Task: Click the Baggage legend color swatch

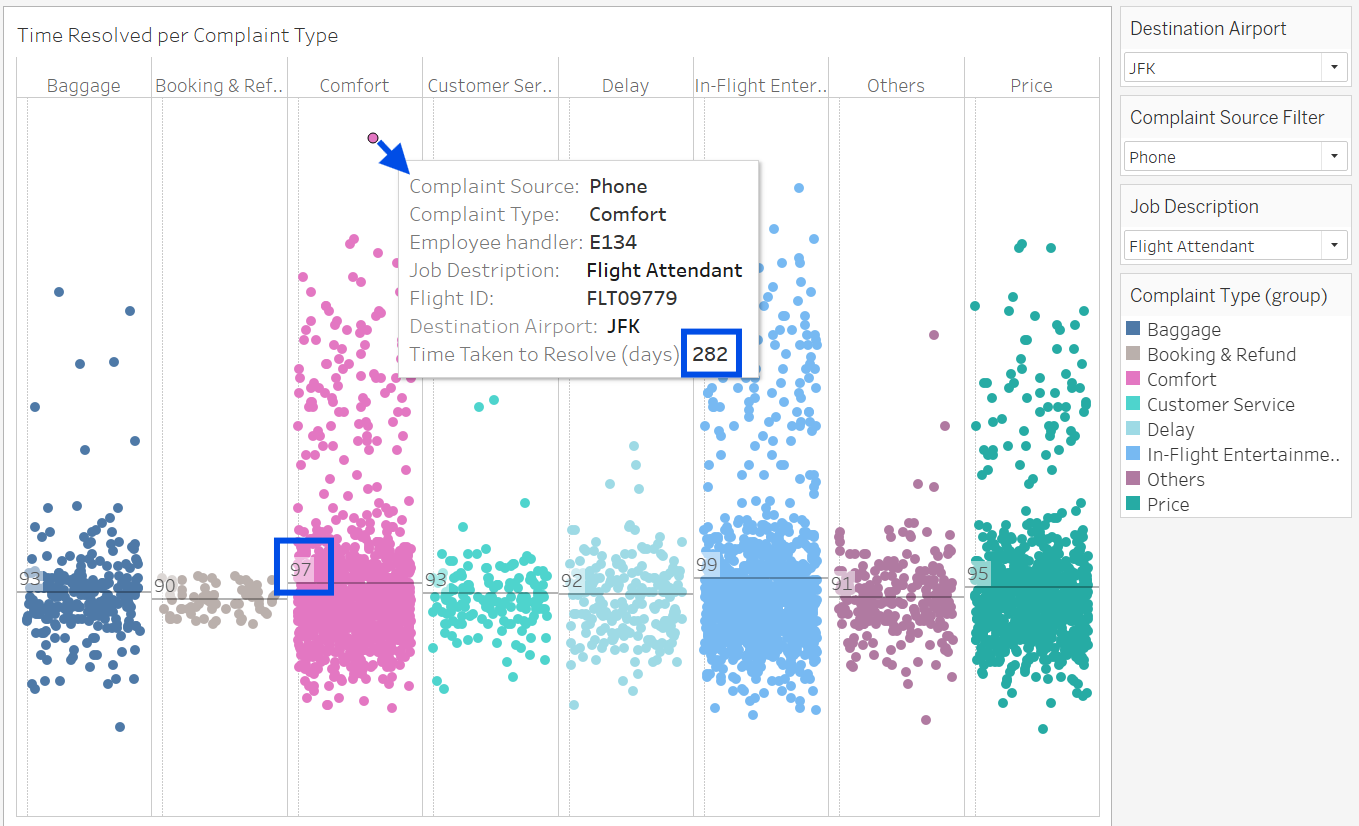Action: tap(1133, 330)
